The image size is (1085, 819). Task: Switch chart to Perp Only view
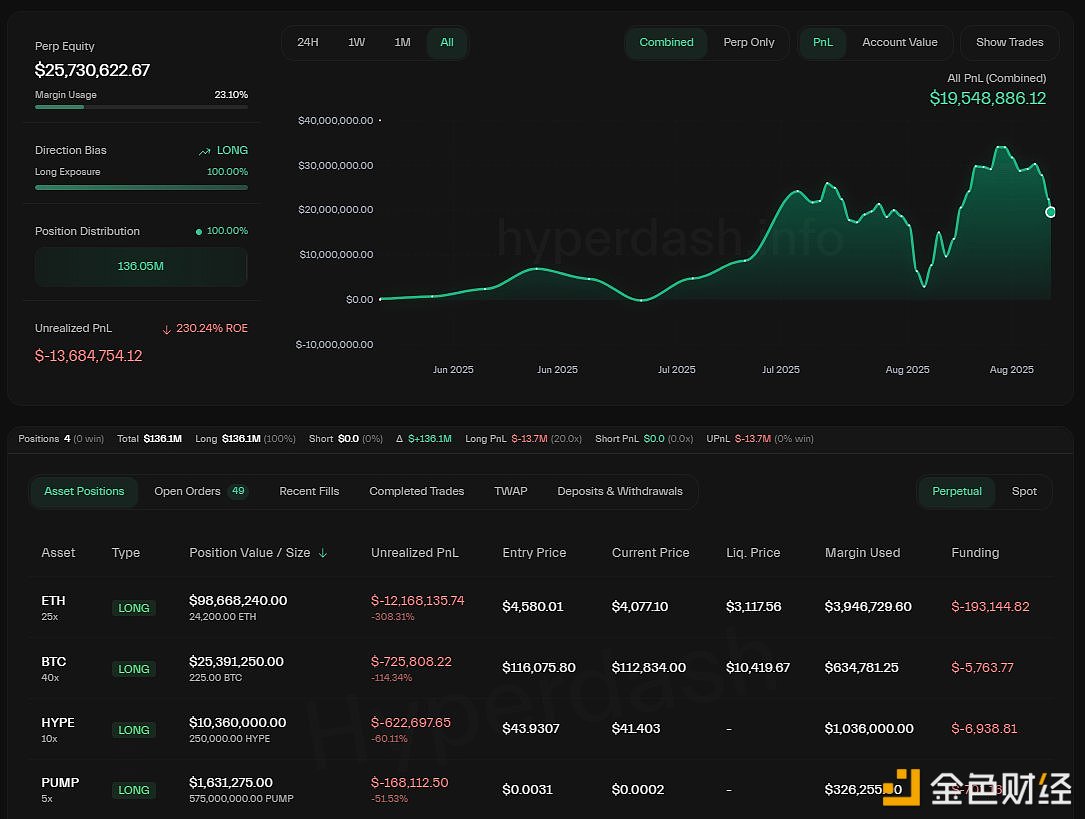749,42
